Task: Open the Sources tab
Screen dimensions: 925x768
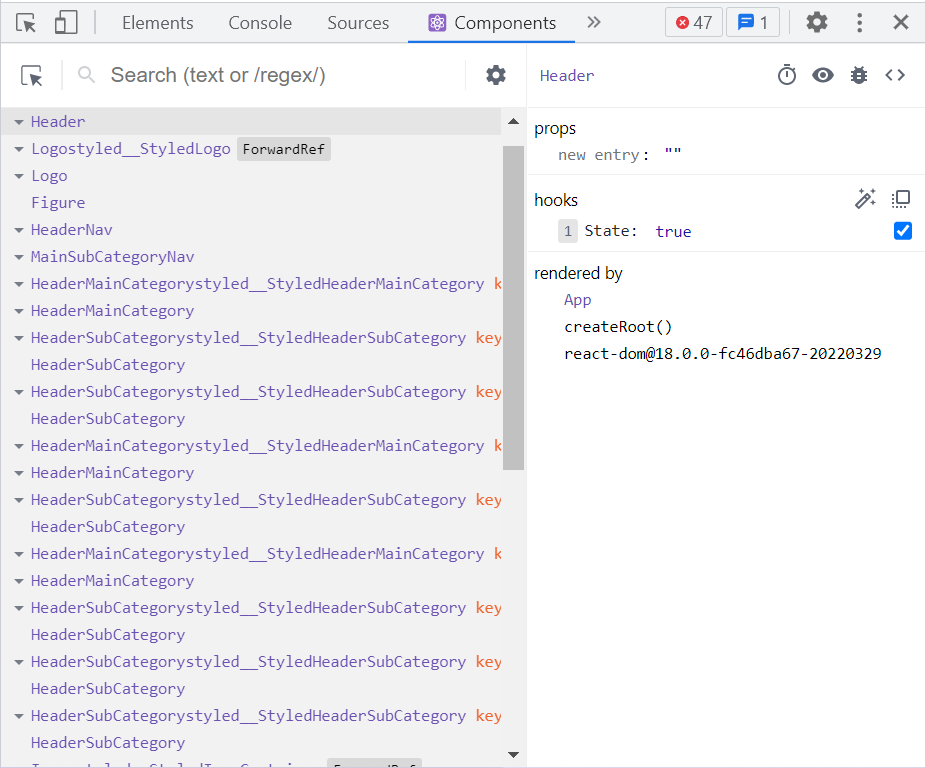Action: (x=358, y=23)
